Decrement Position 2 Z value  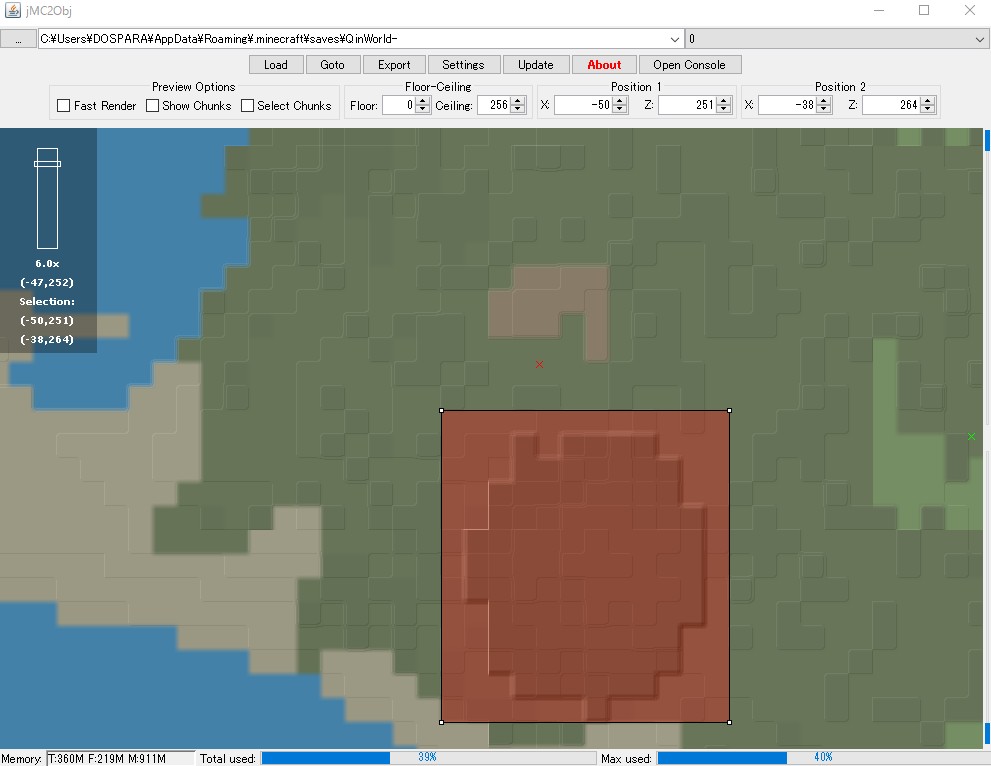(928, 109)
